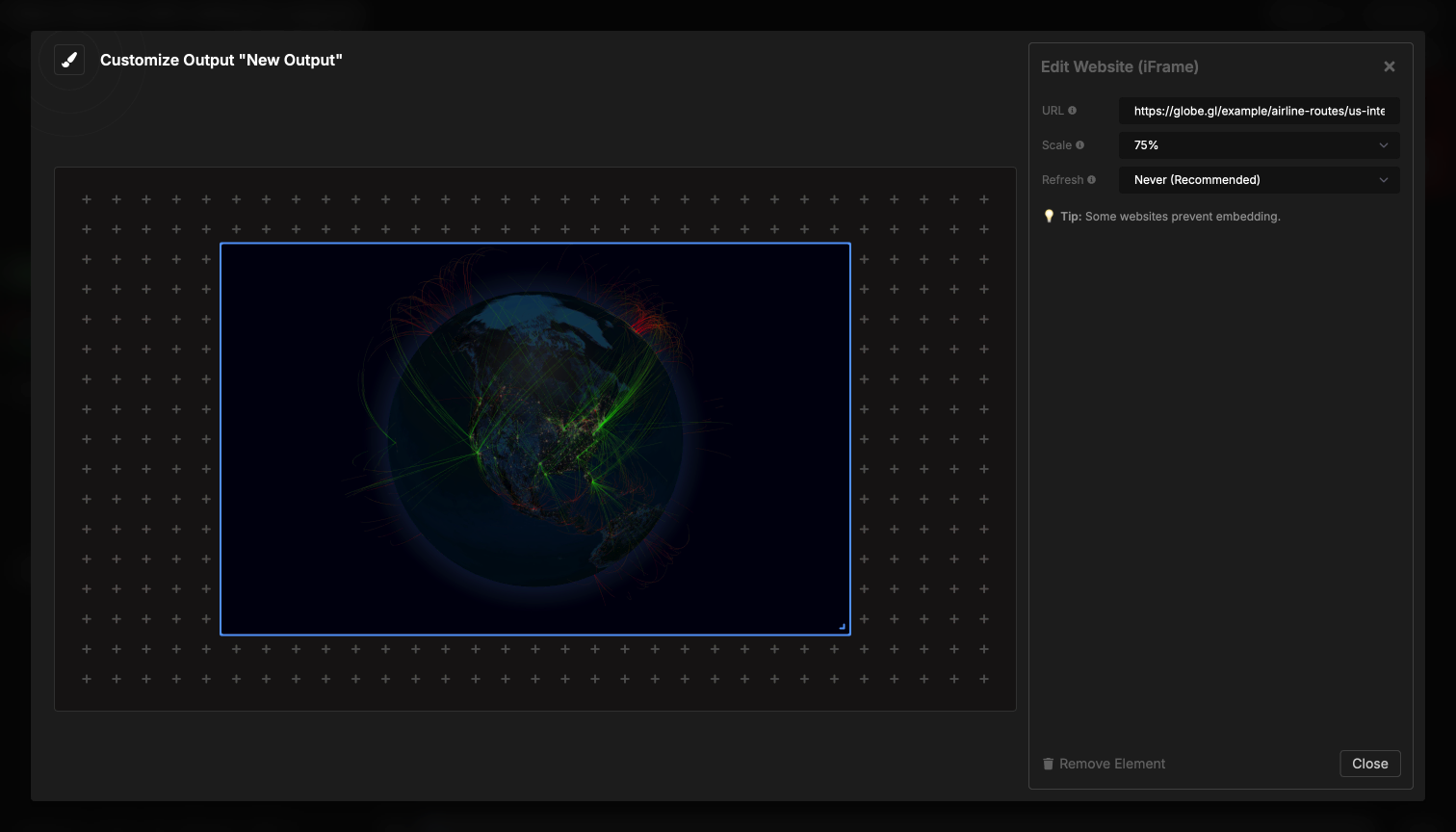The image size is (1456, 832).
Task: Select the globe iFrame element on the canvas
Action: (535, 438)
